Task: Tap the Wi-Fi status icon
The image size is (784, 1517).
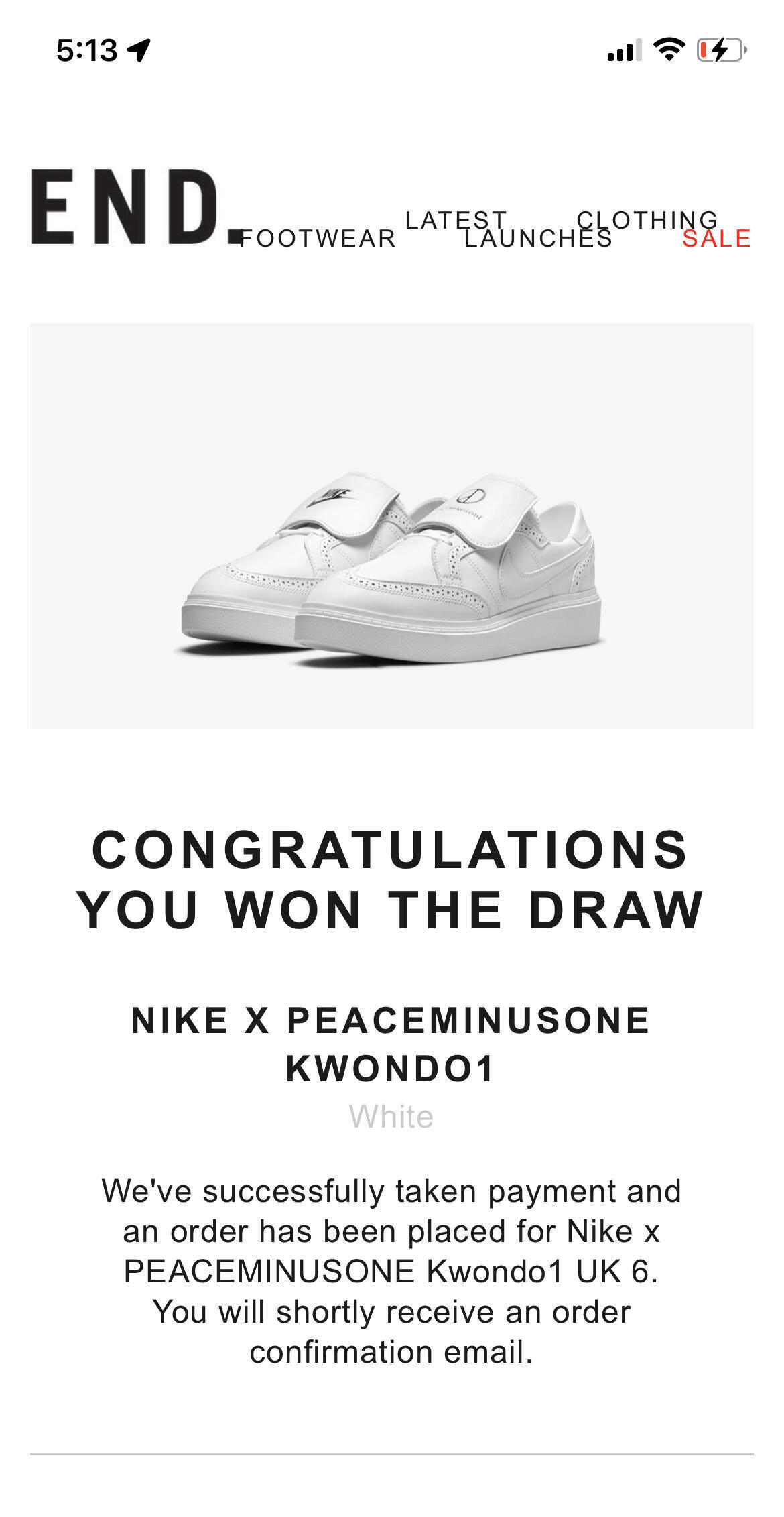Action: 669,50
